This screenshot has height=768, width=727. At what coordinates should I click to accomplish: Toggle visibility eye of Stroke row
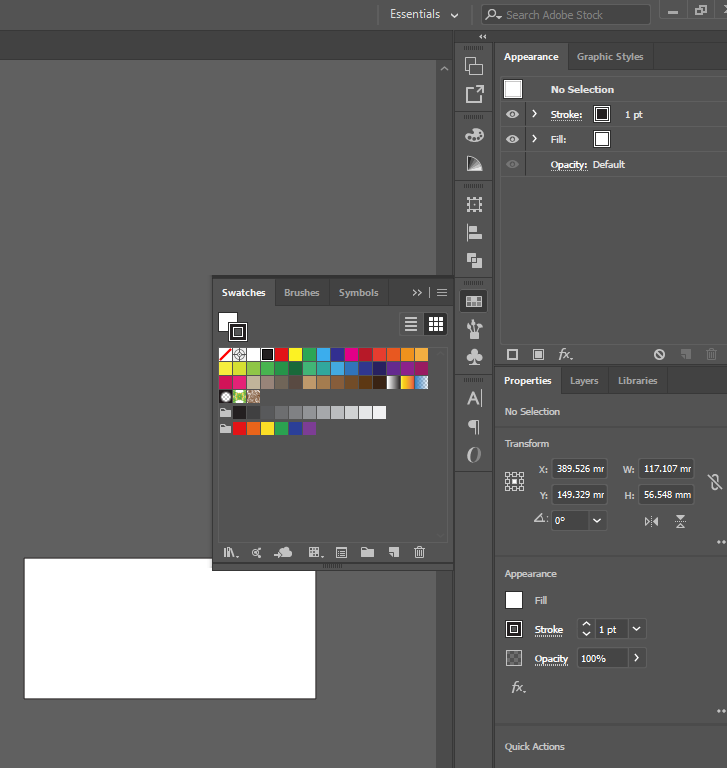[512, 114]
